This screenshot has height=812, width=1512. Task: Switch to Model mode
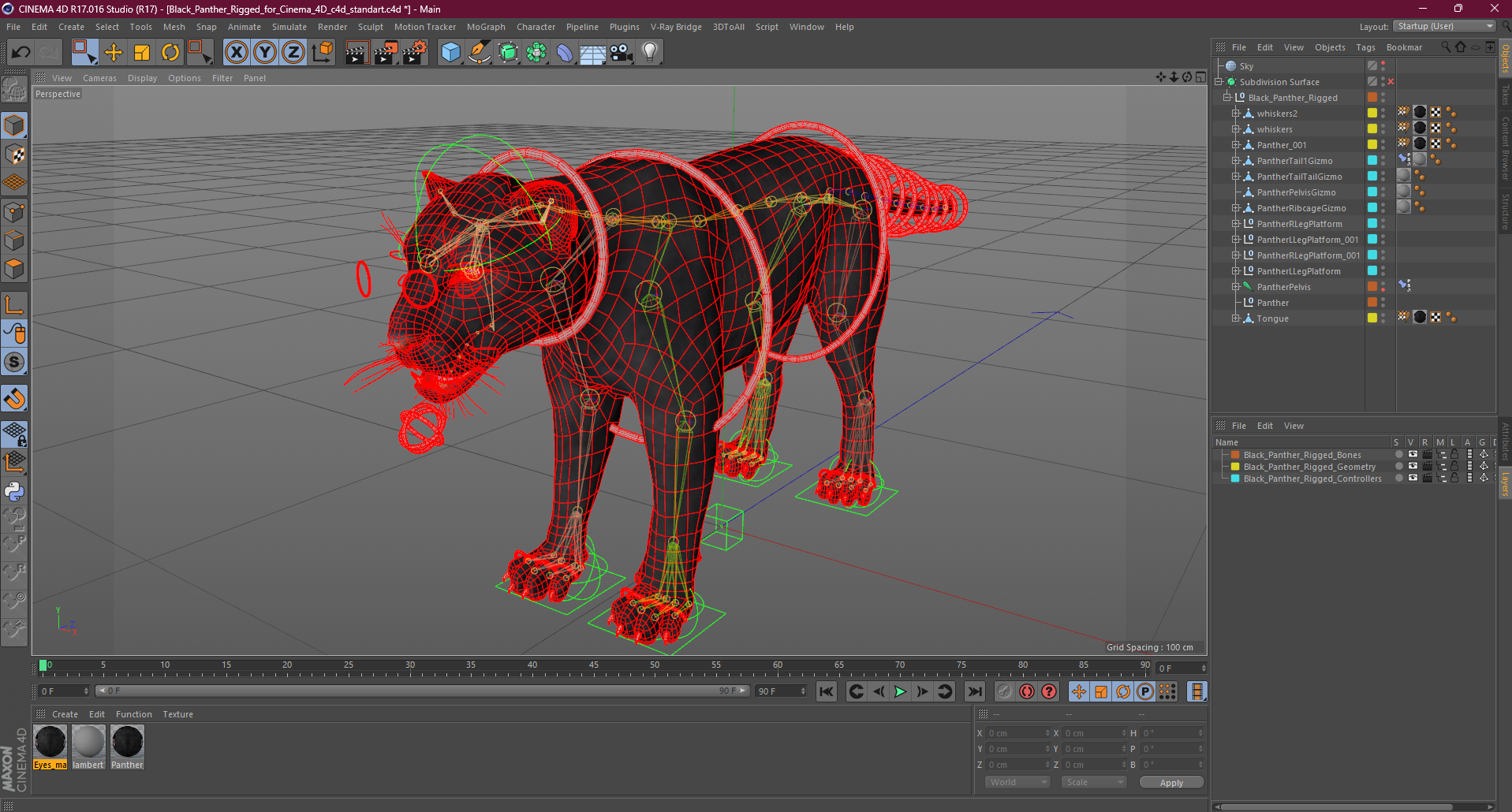coord(15,126)
